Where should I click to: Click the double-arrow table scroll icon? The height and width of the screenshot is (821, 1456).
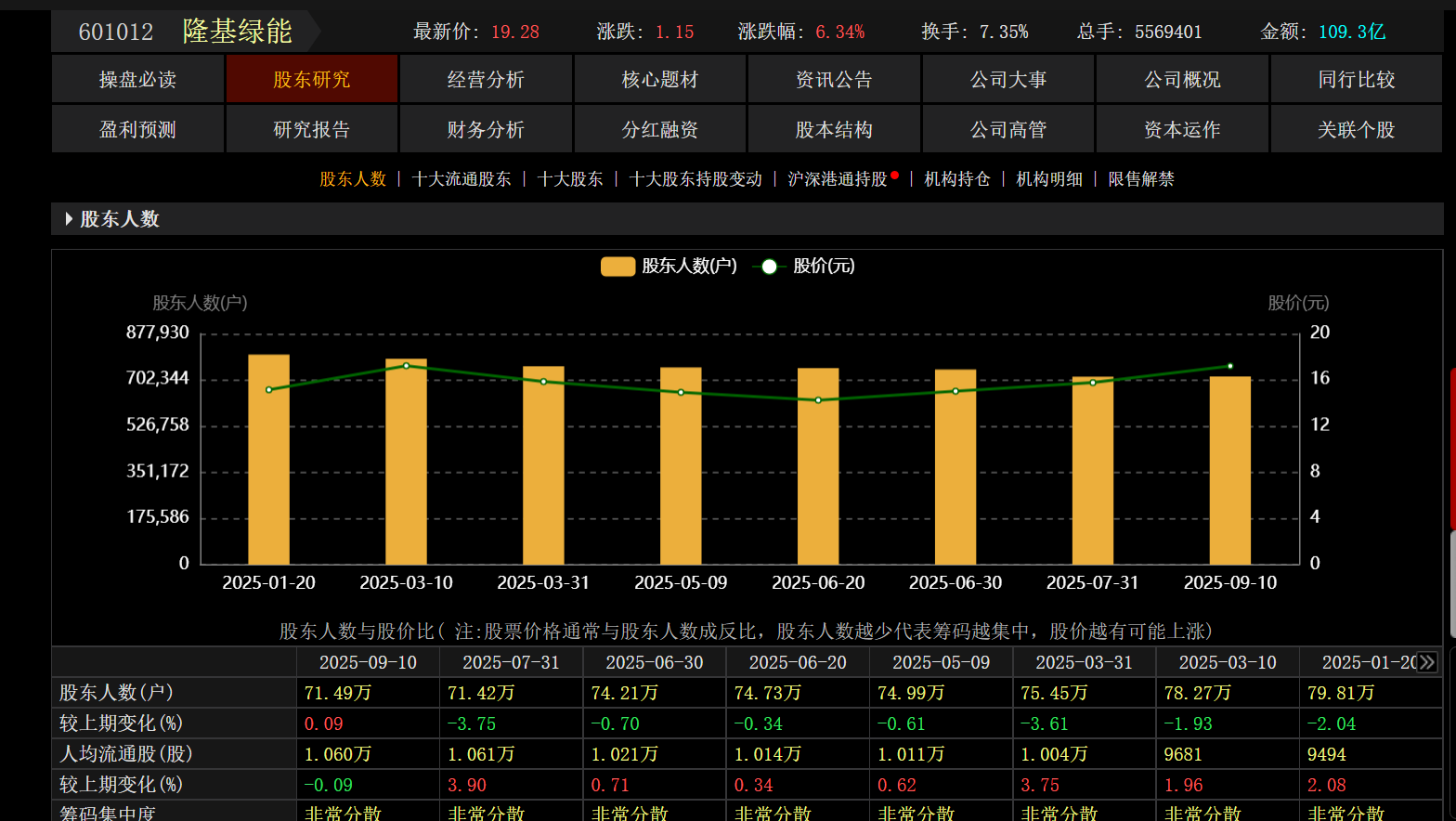(1427, 662)
